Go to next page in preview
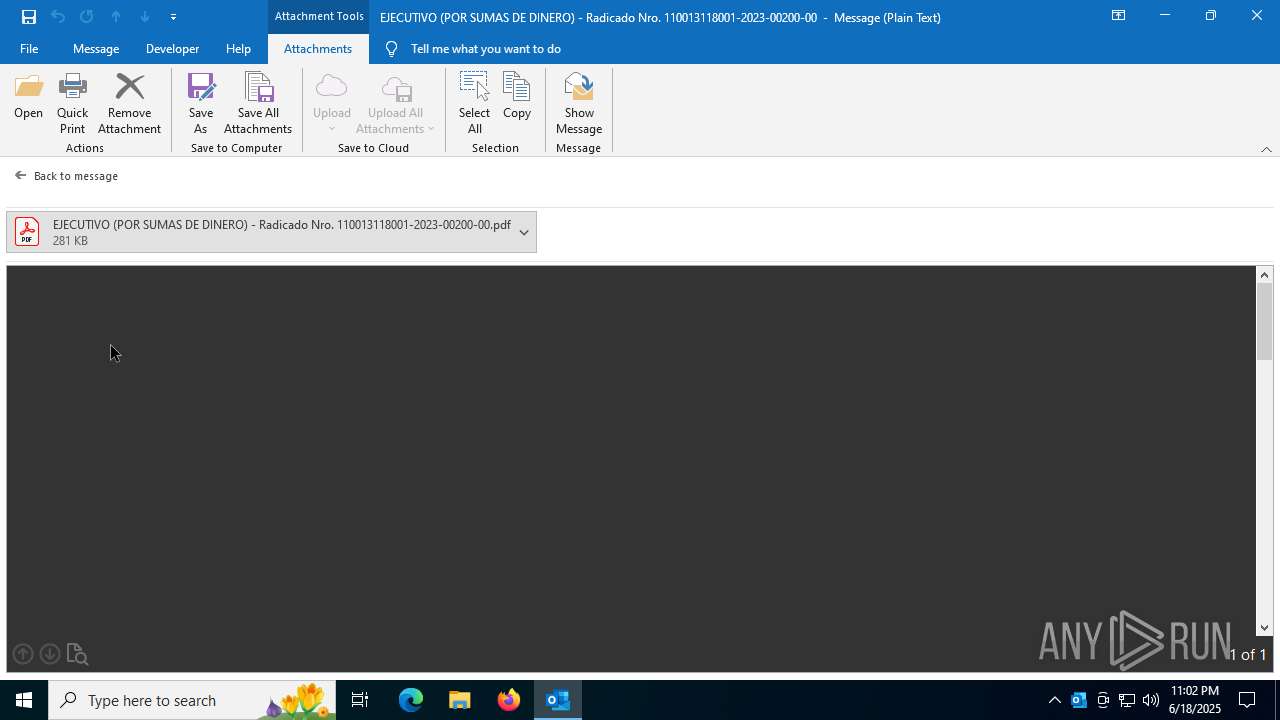 (x=50, y=654)
